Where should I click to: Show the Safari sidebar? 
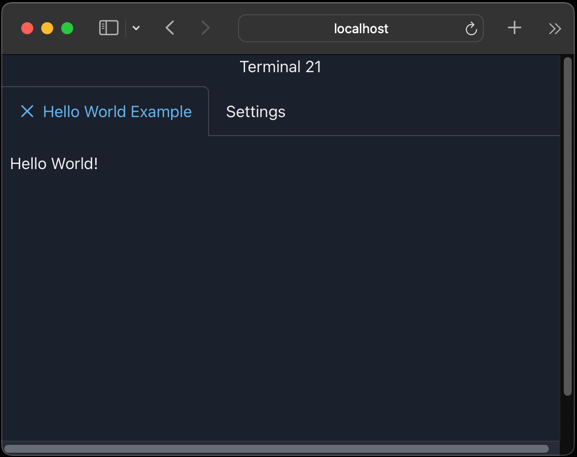pyautogui.click(x=109, y=28)
